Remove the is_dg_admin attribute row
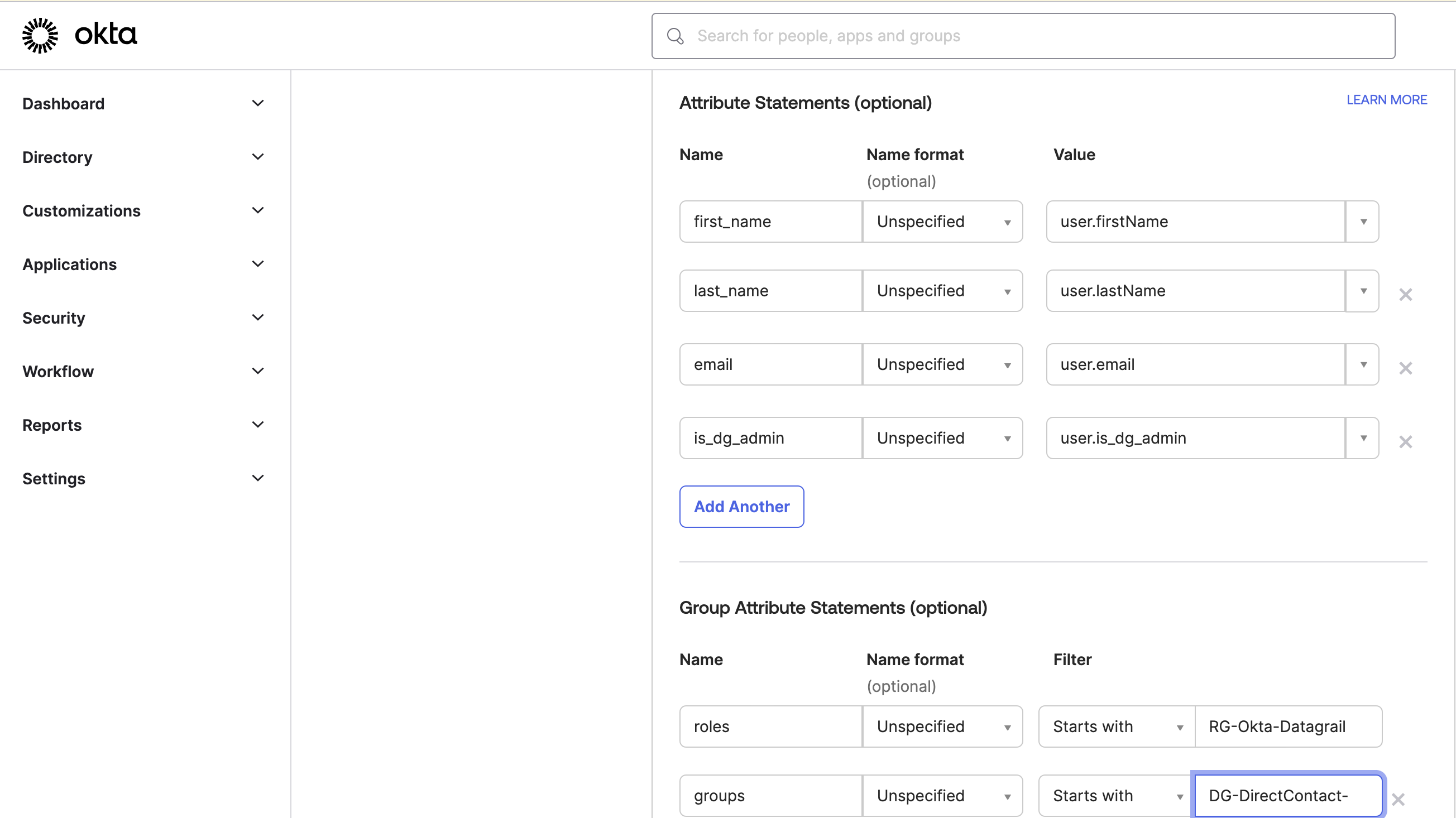Viewport: 1456px width, 818px height. pyautogui.click(x=1406, y=441)
